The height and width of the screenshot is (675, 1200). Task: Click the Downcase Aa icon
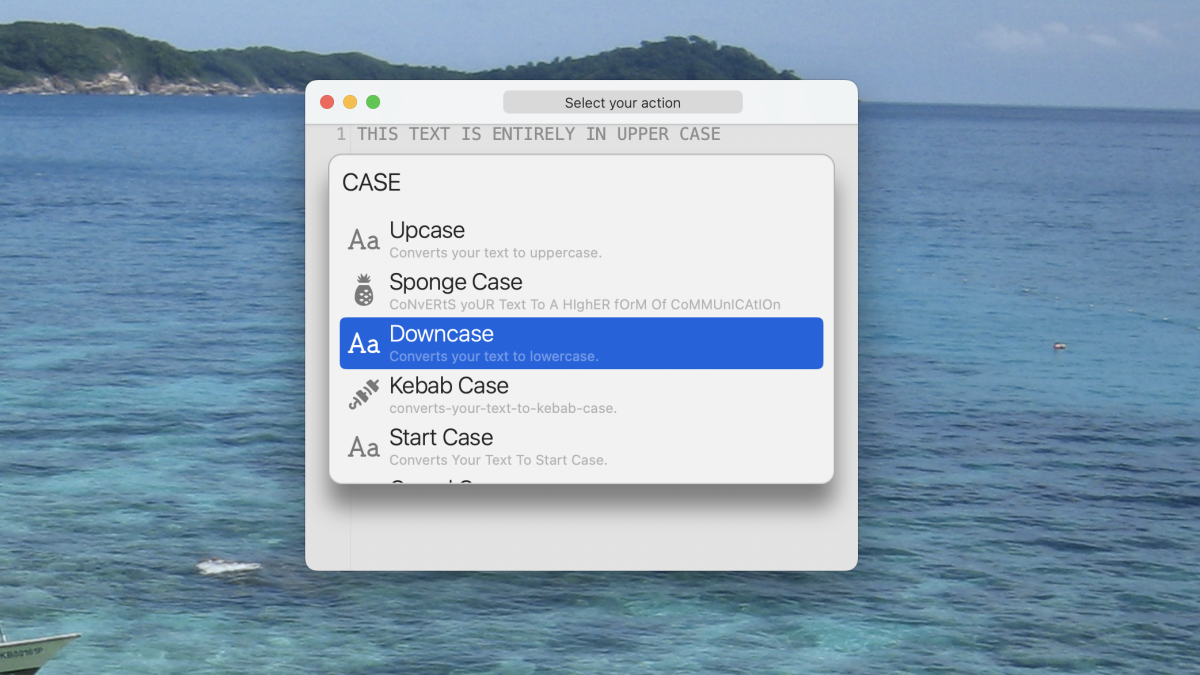tap(364, 344)
